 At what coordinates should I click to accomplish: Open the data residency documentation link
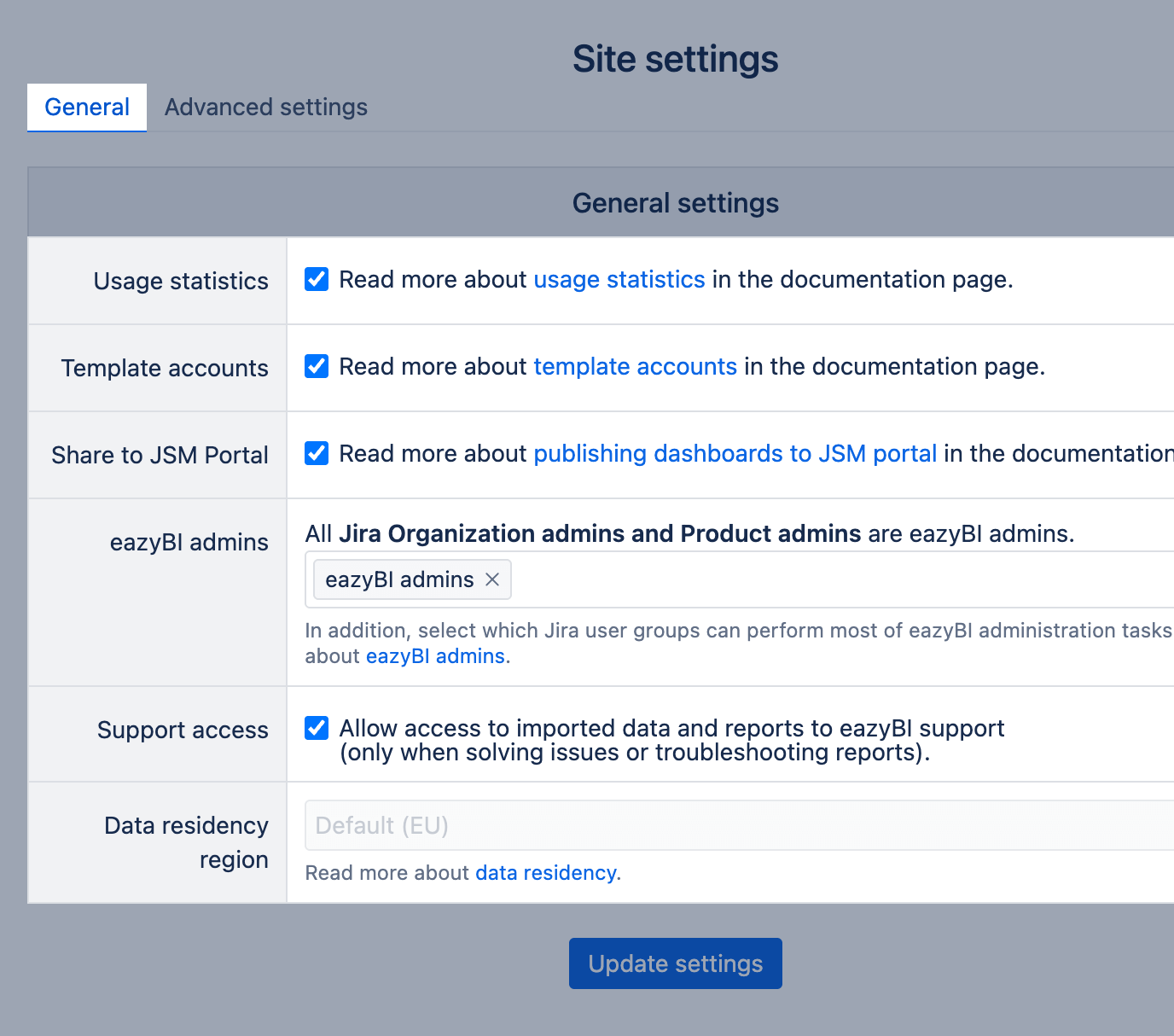pos(545,873)
